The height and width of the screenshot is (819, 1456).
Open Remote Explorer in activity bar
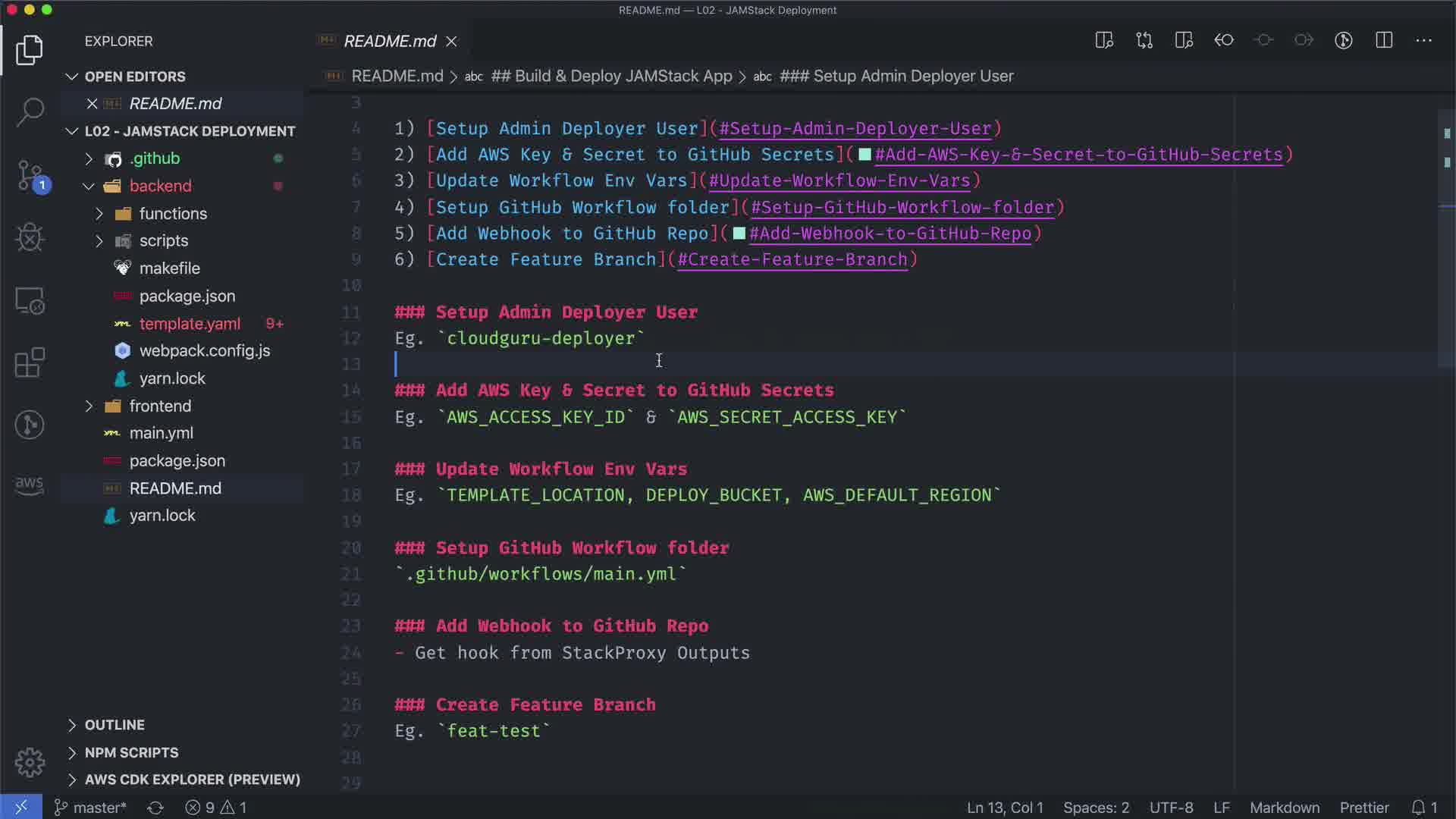tap(30, 301)
